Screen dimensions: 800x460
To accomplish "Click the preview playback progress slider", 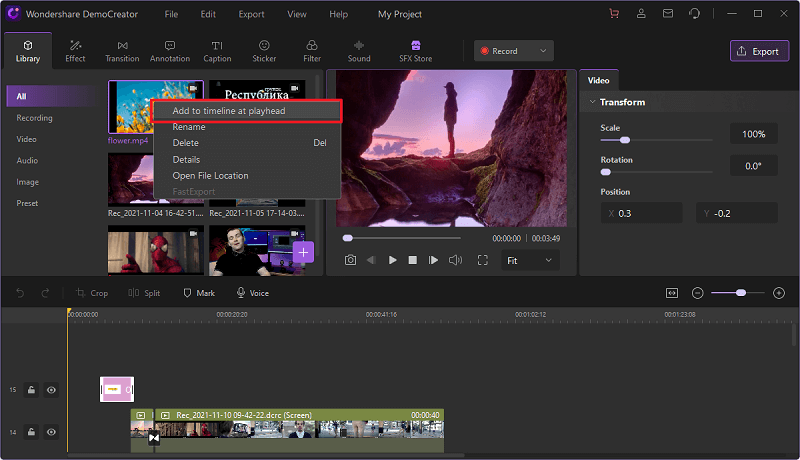I will click(402, 238).
